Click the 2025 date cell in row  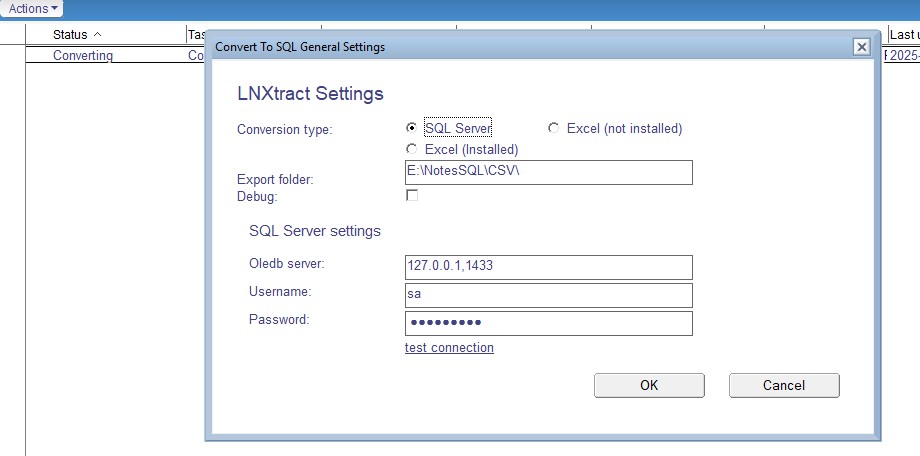[903, 56]
